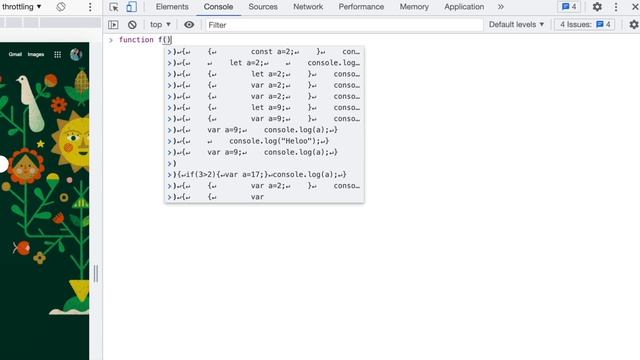Open the device toolbar more options menu
The width and height of the screenshot is (640, 360).
[90, 7]
